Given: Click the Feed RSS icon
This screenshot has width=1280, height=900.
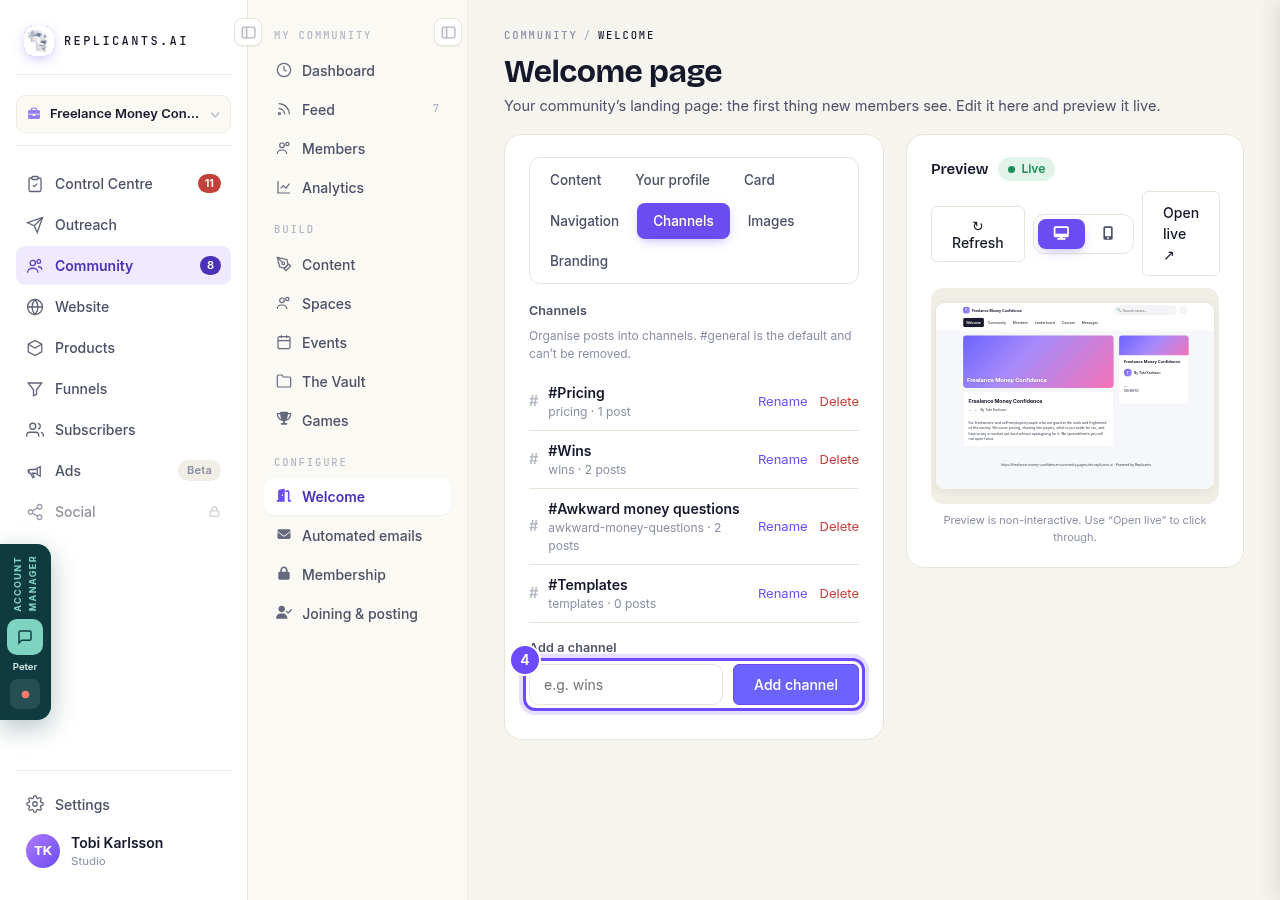Looking at the screenshot, I should (284, 110).
